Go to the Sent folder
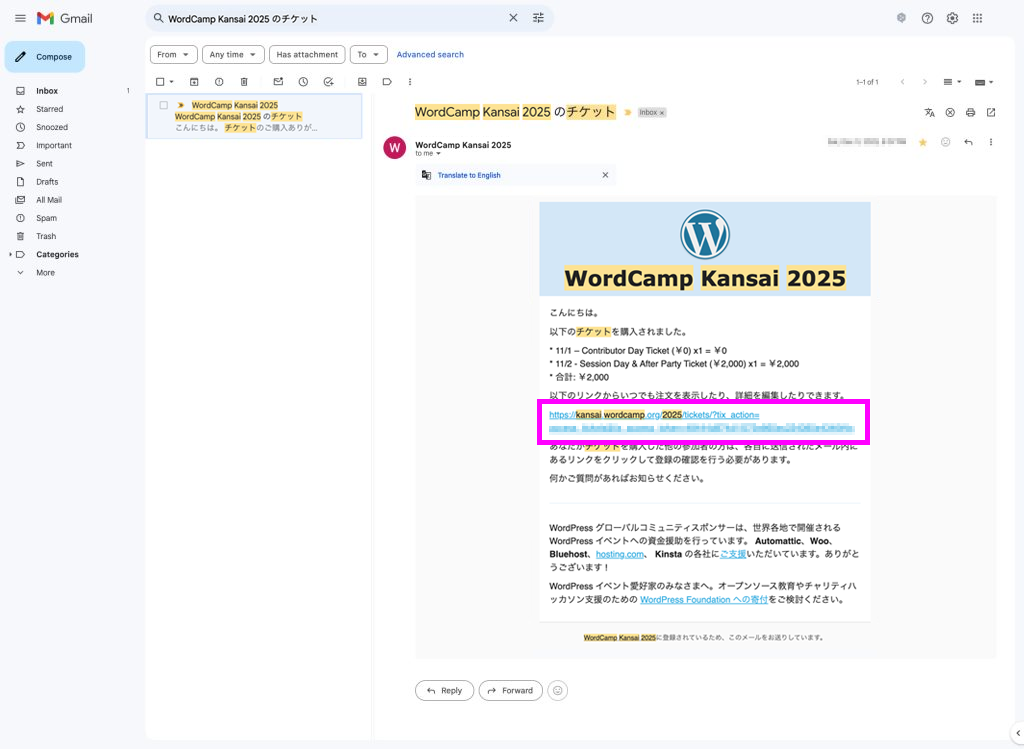Image resolution: width=1024 pixels, height=749 pixels. [44, 163]
